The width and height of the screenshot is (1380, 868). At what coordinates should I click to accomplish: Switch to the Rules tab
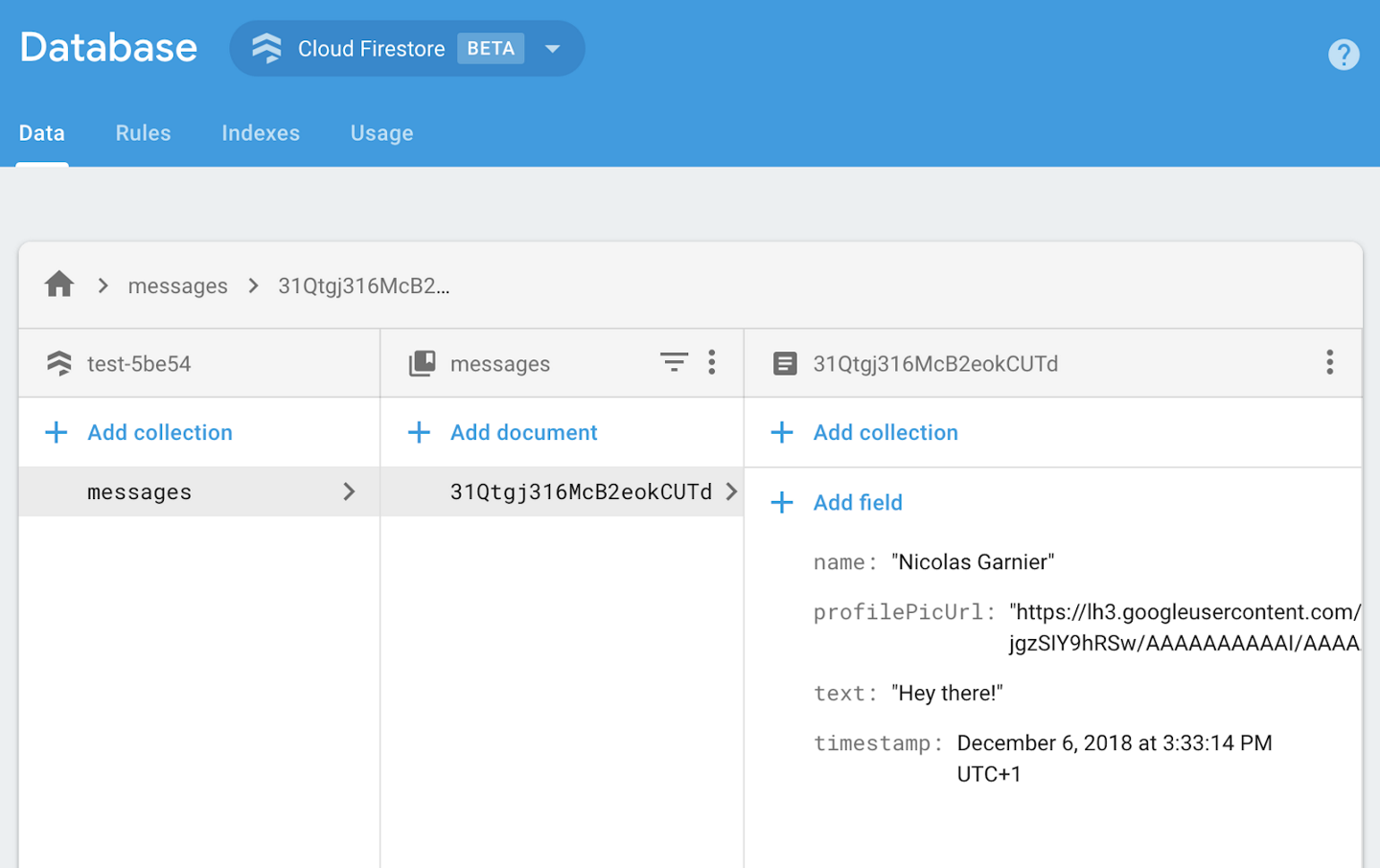click(x=143, y=133)
